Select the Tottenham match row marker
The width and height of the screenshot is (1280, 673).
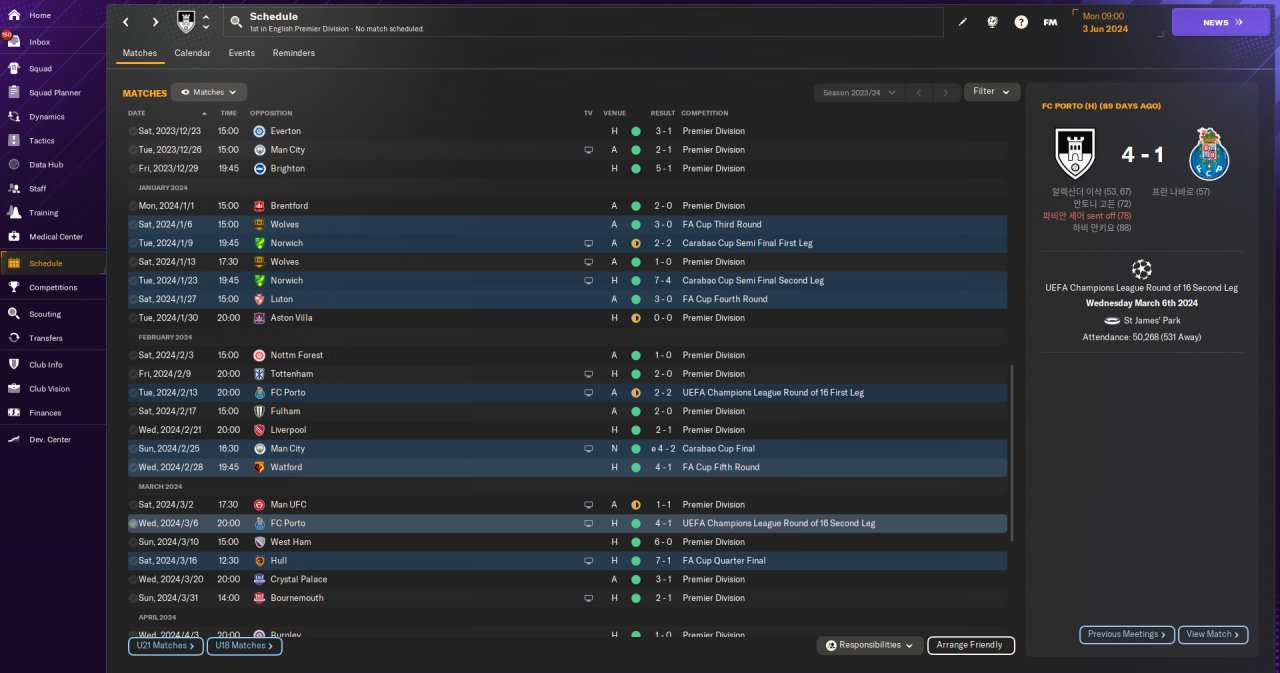tap(133, 374)
